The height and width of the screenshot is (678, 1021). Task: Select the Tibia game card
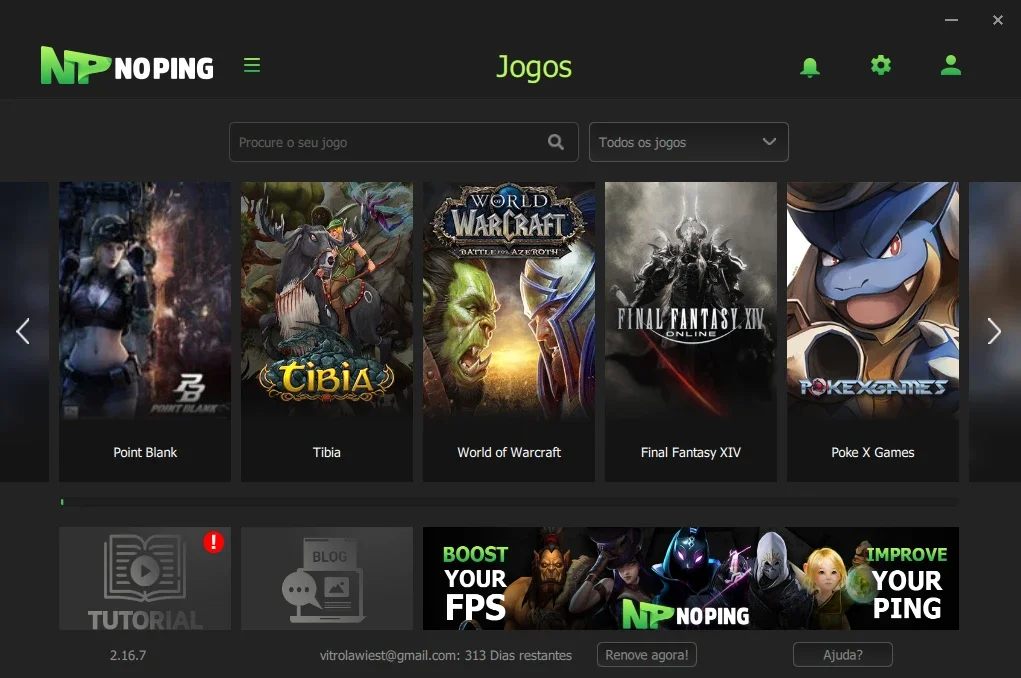327,332
